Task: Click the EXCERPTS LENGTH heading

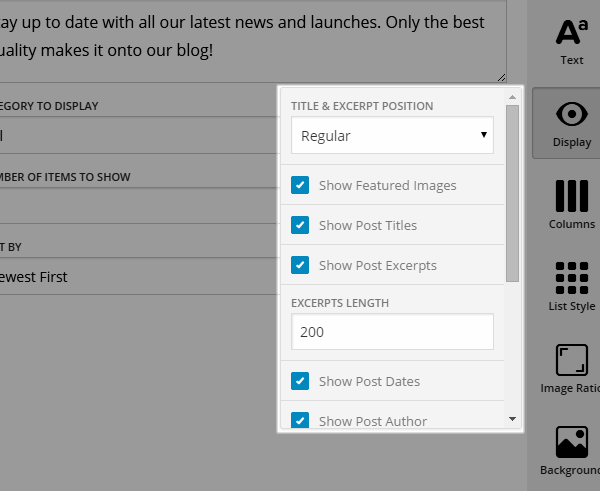Action: tap(340, 303)
